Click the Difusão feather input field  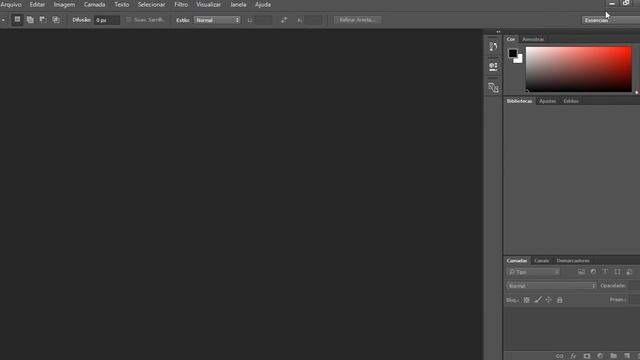[x=107, y=20]
